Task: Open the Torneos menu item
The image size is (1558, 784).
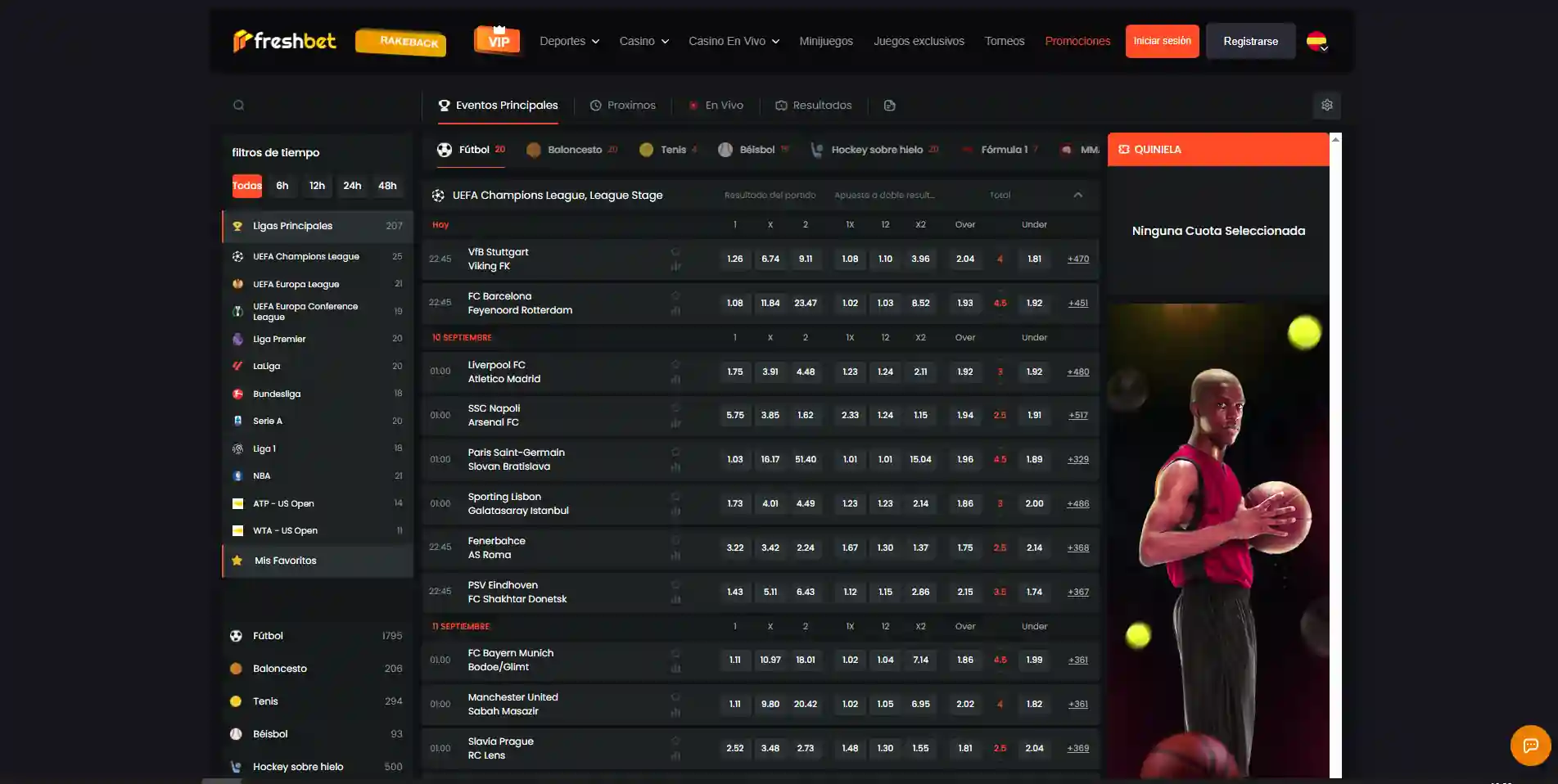Action: point(1005,41)
